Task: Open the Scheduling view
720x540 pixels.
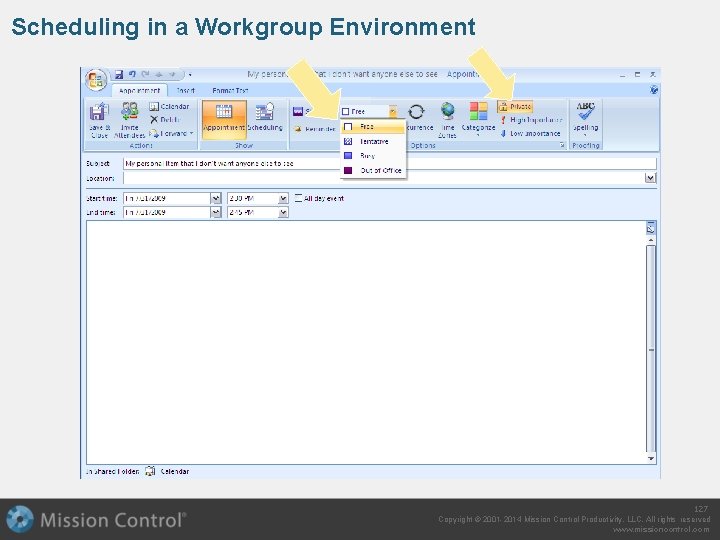Action: [265, 118]
